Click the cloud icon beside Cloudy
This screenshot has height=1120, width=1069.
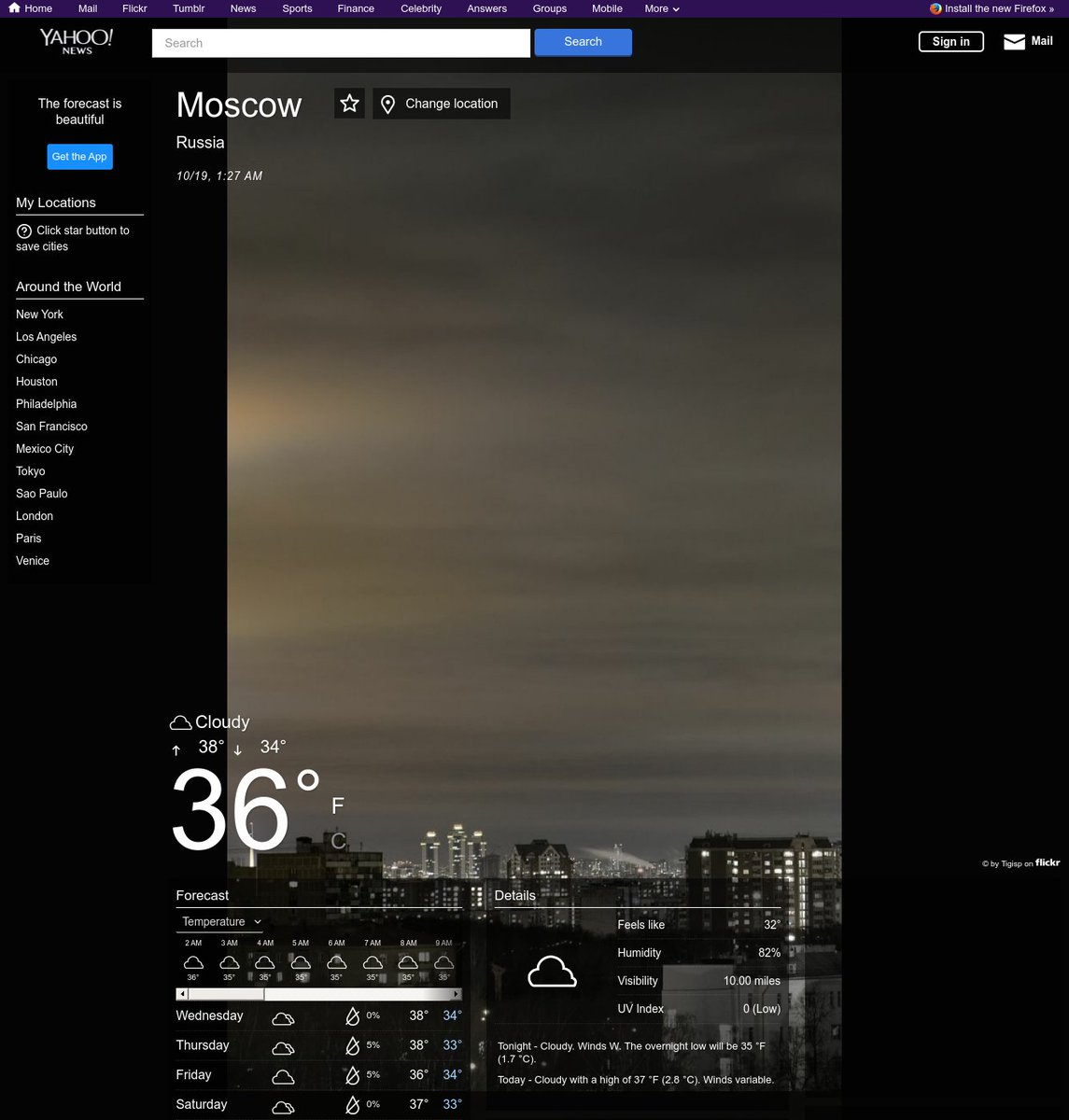(x=180, y=723)
